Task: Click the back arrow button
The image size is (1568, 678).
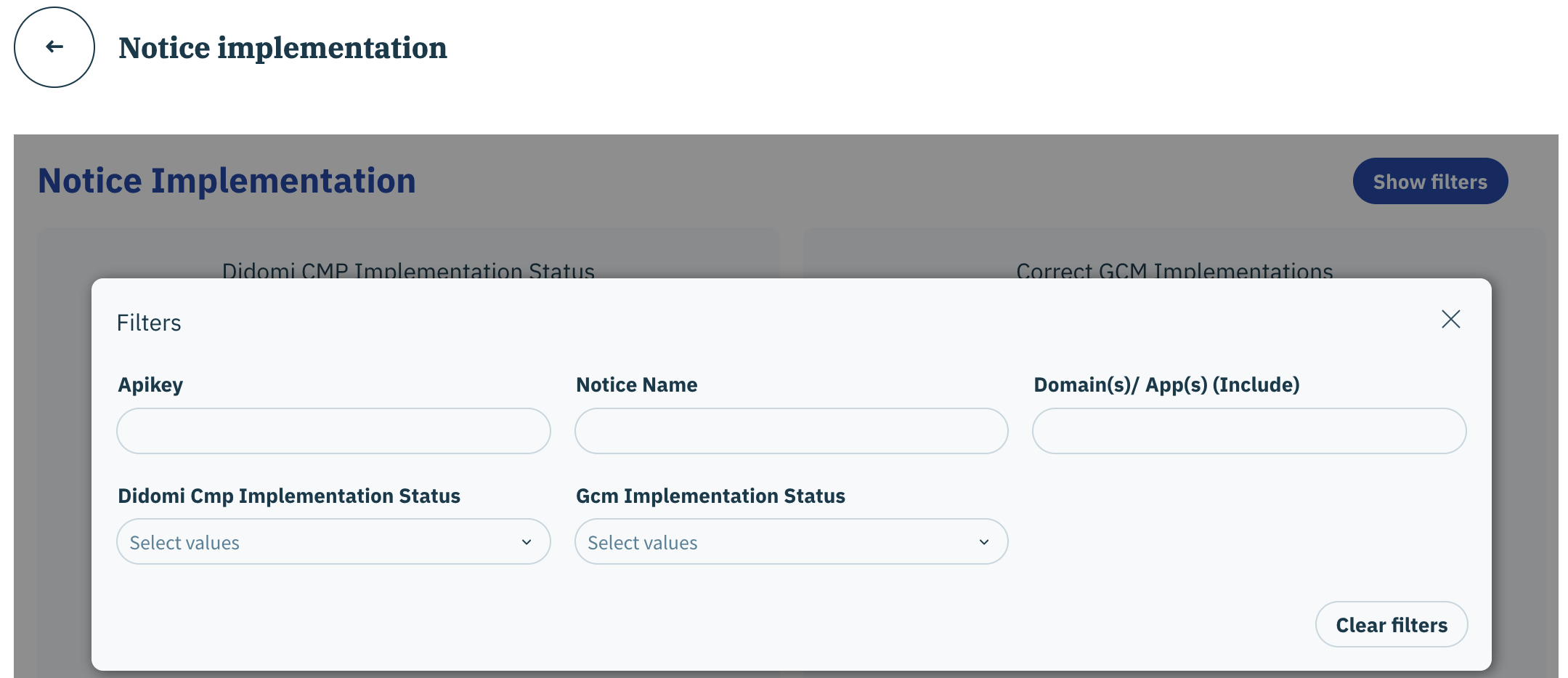Action: [x=54, y=47]
